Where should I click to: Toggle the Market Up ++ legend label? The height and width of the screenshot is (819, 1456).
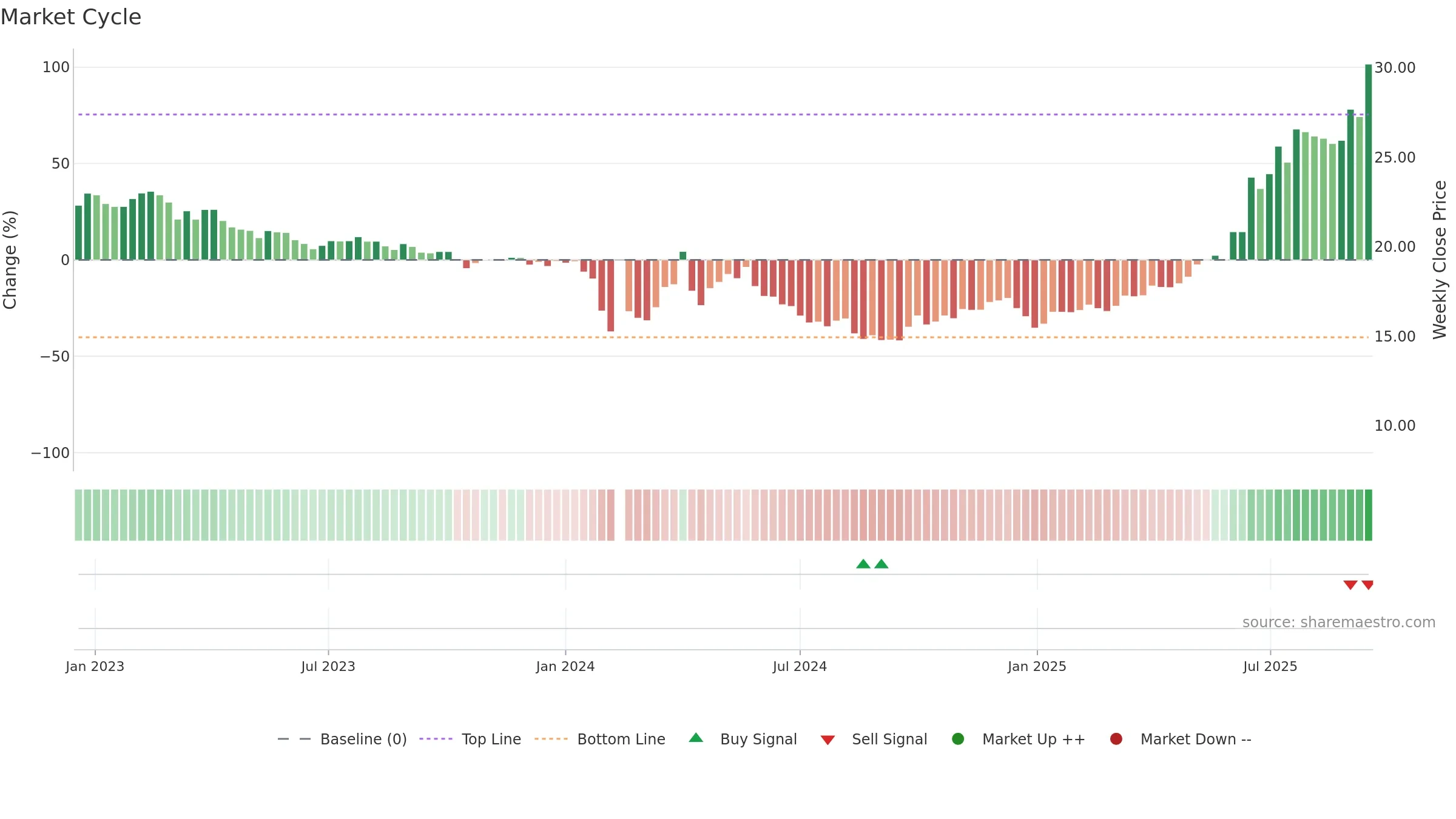tap(1033, 740)
